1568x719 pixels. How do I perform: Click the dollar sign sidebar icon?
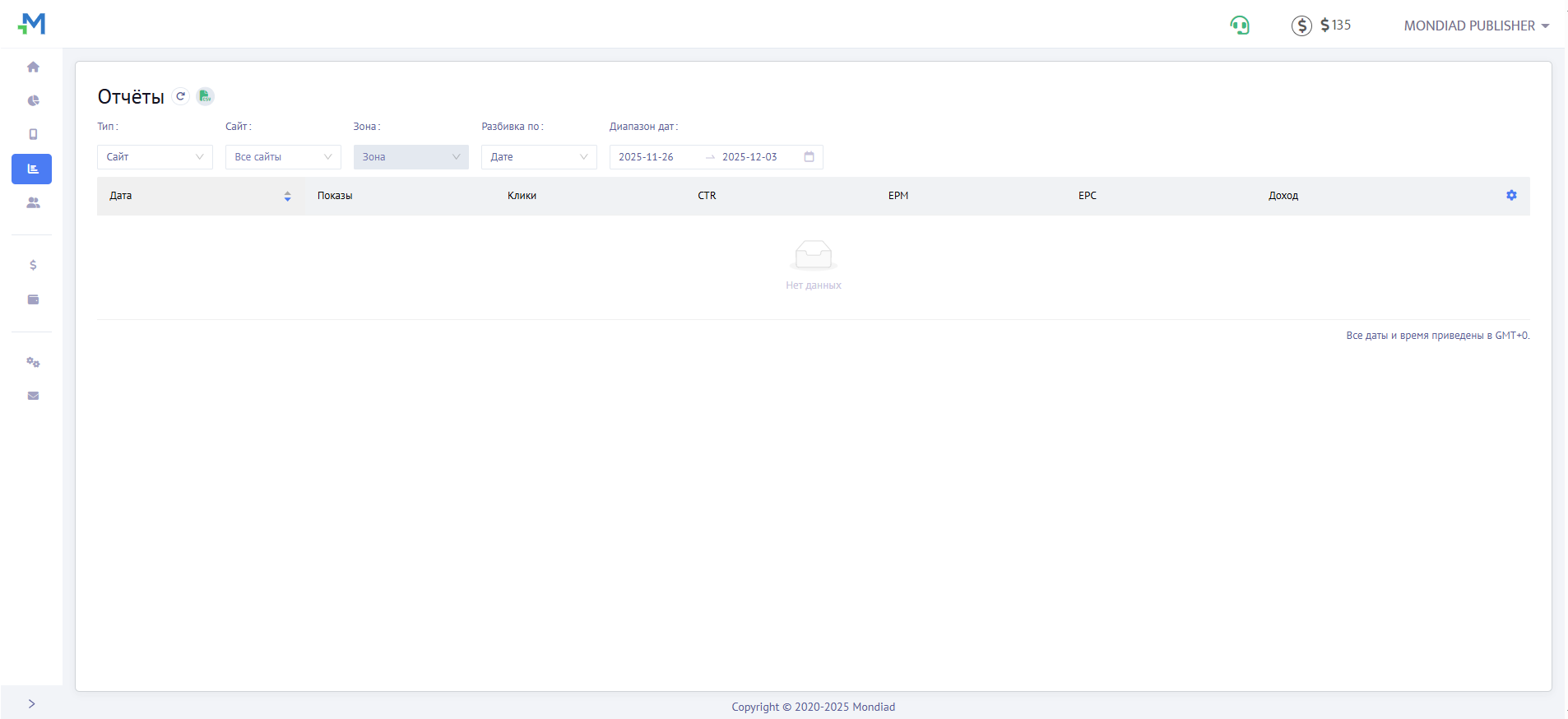(x=33, y=265)
